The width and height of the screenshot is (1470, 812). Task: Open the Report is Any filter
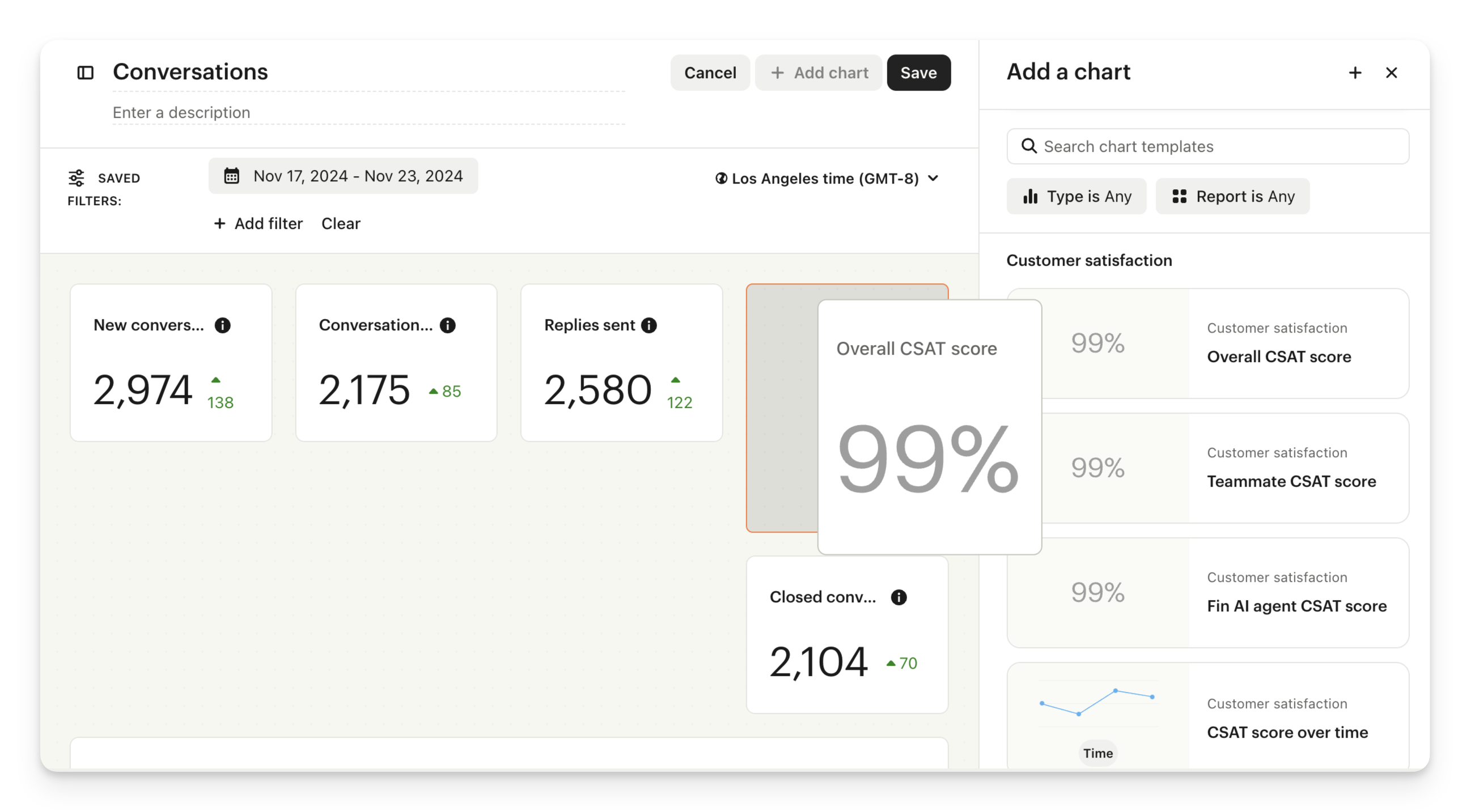coord(1232,196)
